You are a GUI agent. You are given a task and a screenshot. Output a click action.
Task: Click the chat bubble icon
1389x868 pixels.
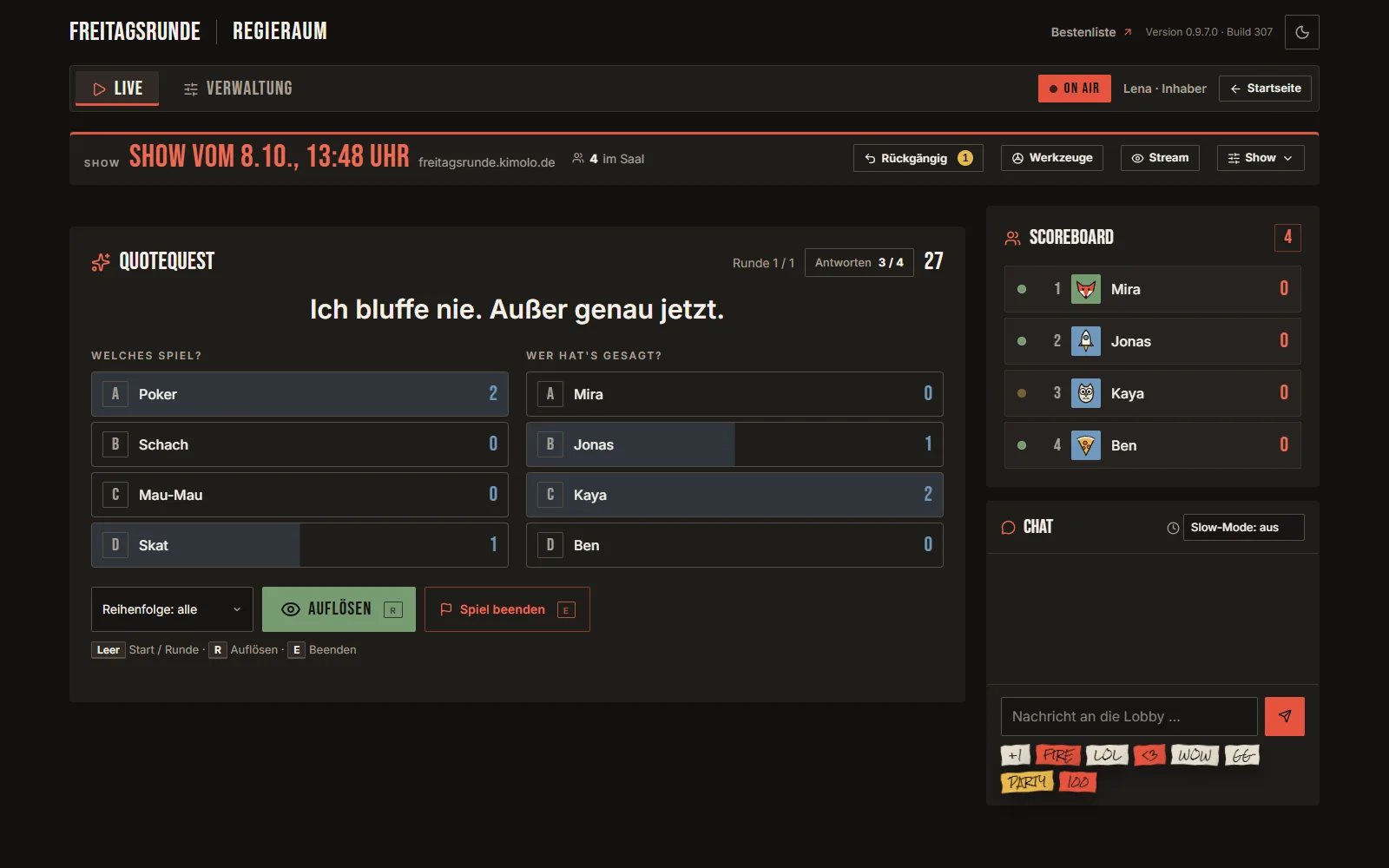pyautogui.click(x=1008, y=527)
